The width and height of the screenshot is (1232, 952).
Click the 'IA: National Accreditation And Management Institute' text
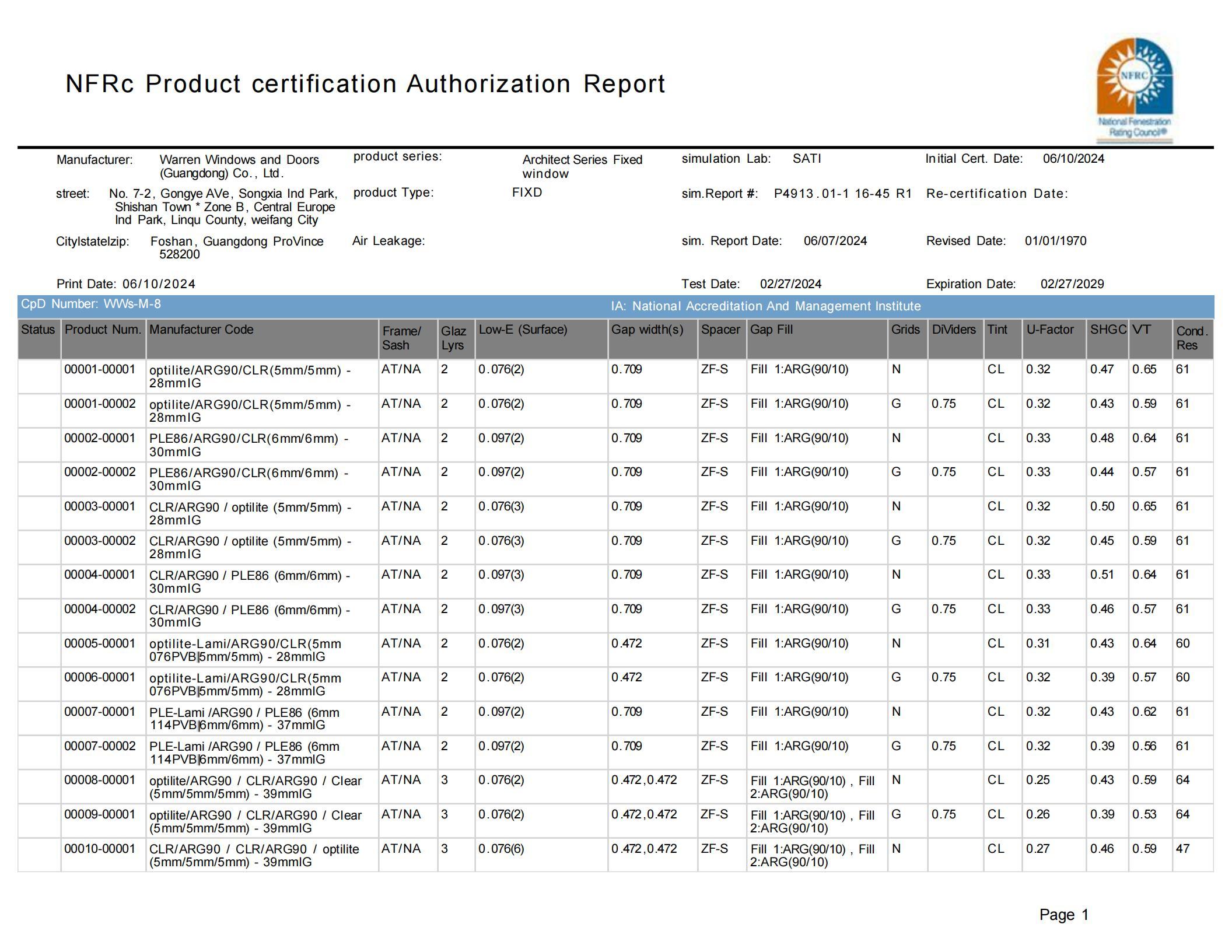(766, 306)
